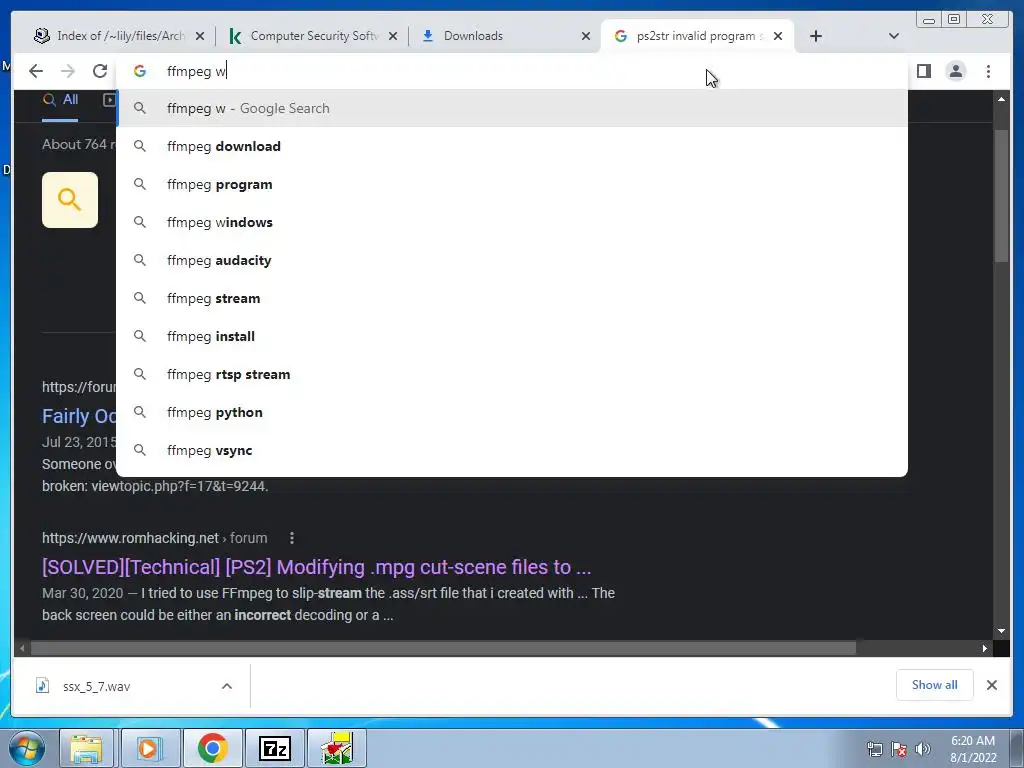Open a new tab with the plus button

pos(816,36)
